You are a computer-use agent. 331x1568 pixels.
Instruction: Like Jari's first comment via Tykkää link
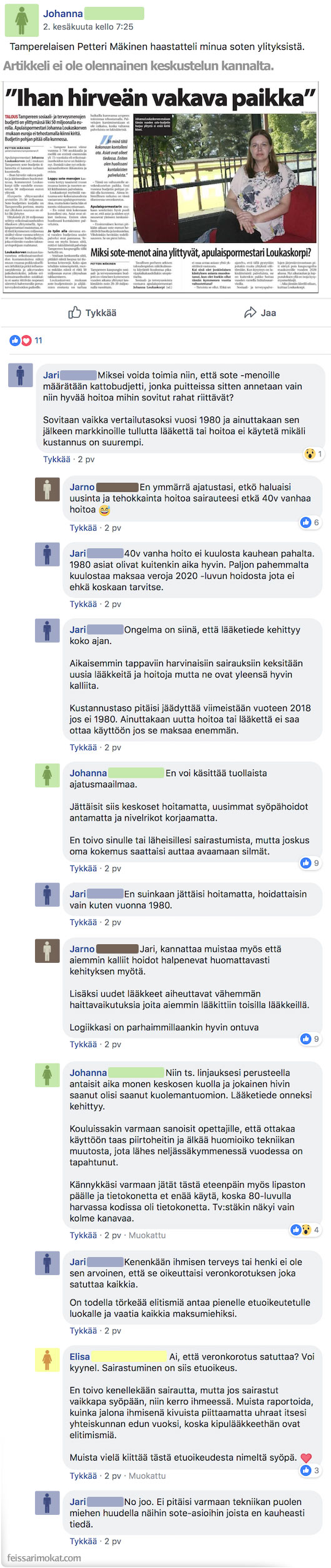coord(57,459)
